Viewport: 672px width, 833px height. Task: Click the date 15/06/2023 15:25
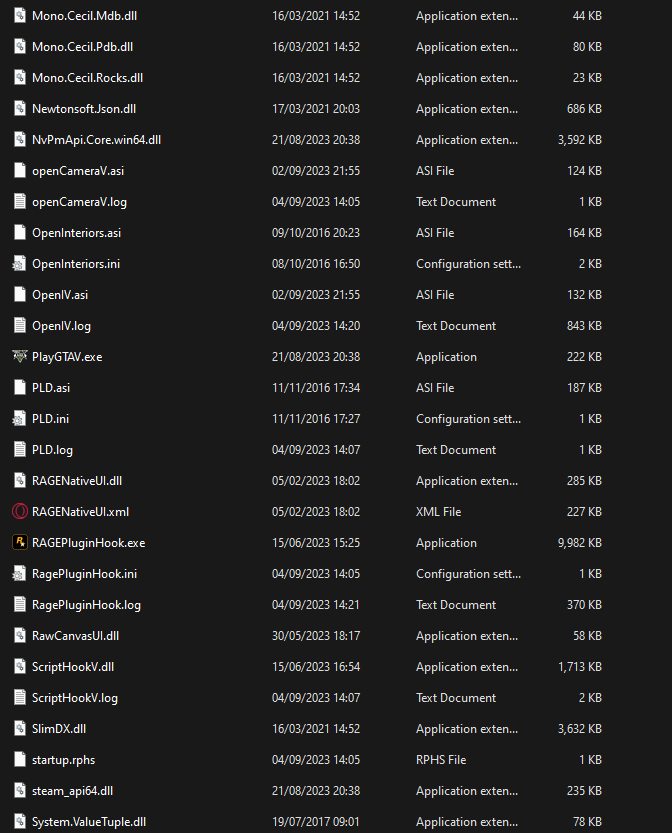click(316, 543)
